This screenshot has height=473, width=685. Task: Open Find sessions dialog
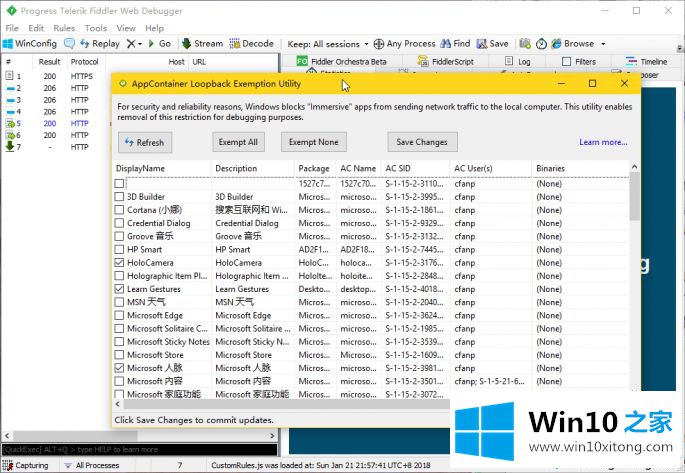[455, 44]
